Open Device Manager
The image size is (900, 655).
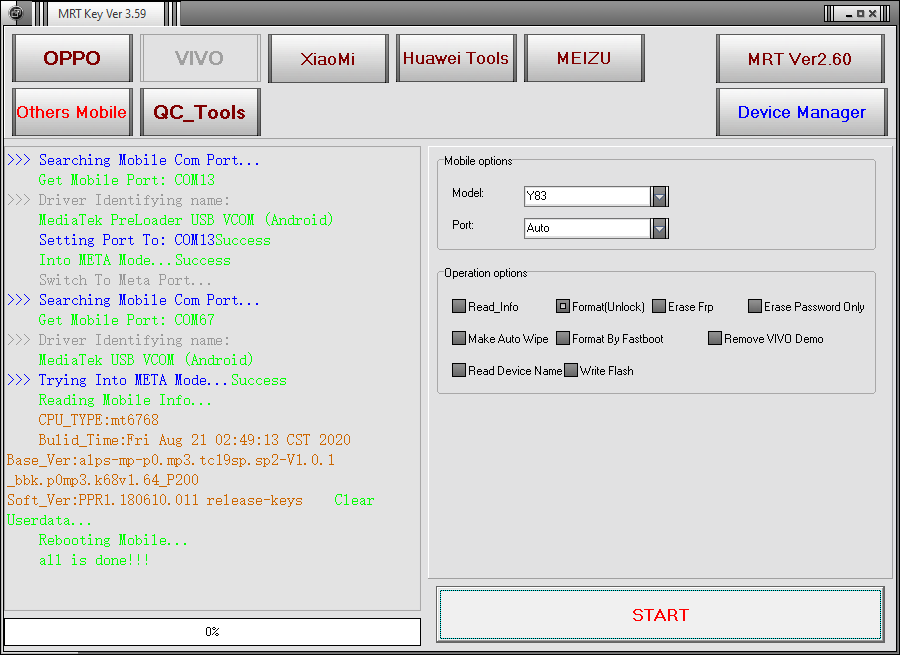pyautogui.click(x=801, y=112)
